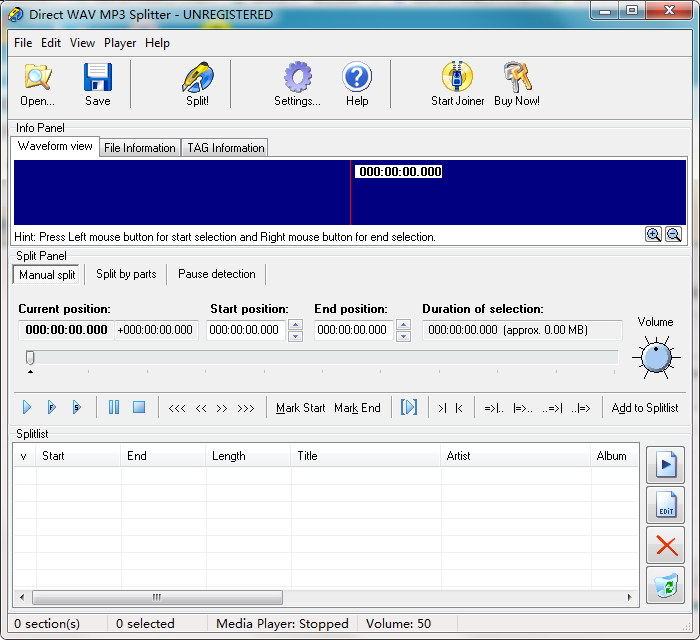Click the |=>.. navigation button
Viewport: 700px width, 640px height.
[x=522, y=408]
